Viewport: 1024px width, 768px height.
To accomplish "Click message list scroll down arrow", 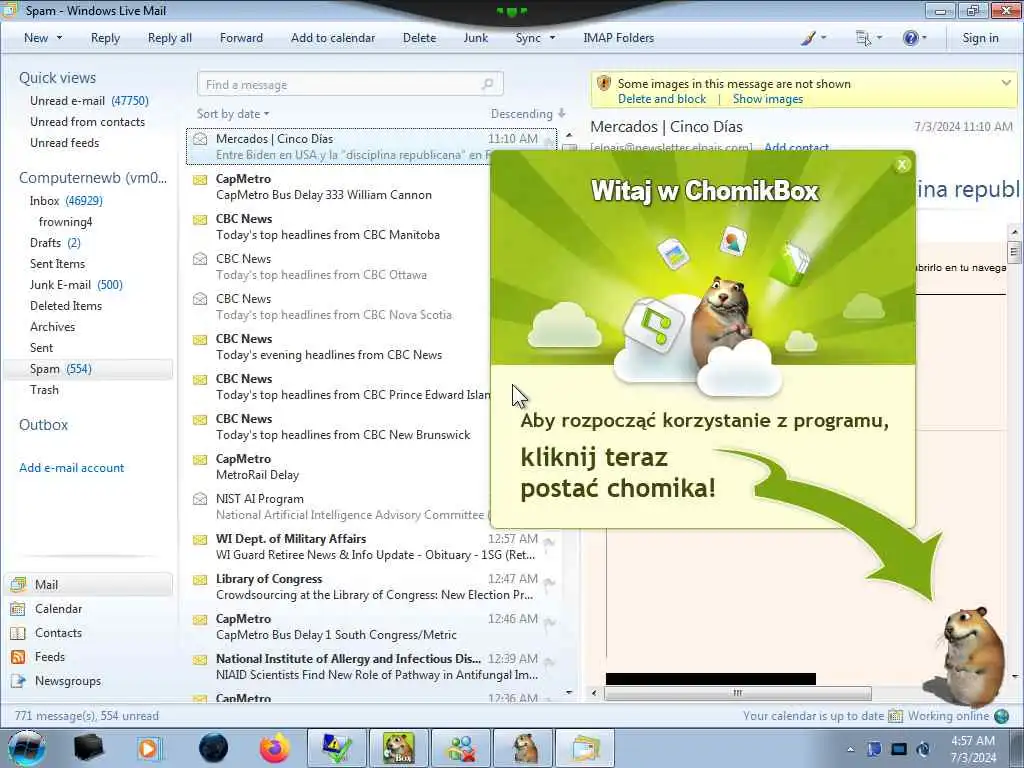I will [569, 692].
